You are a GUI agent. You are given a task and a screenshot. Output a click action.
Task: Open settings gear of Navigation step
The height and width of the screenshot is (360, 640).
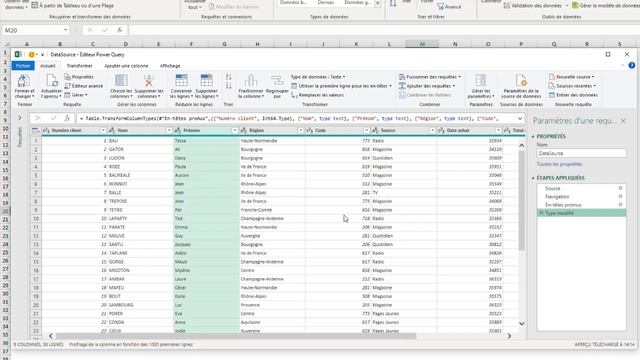[x=620, y=196]
